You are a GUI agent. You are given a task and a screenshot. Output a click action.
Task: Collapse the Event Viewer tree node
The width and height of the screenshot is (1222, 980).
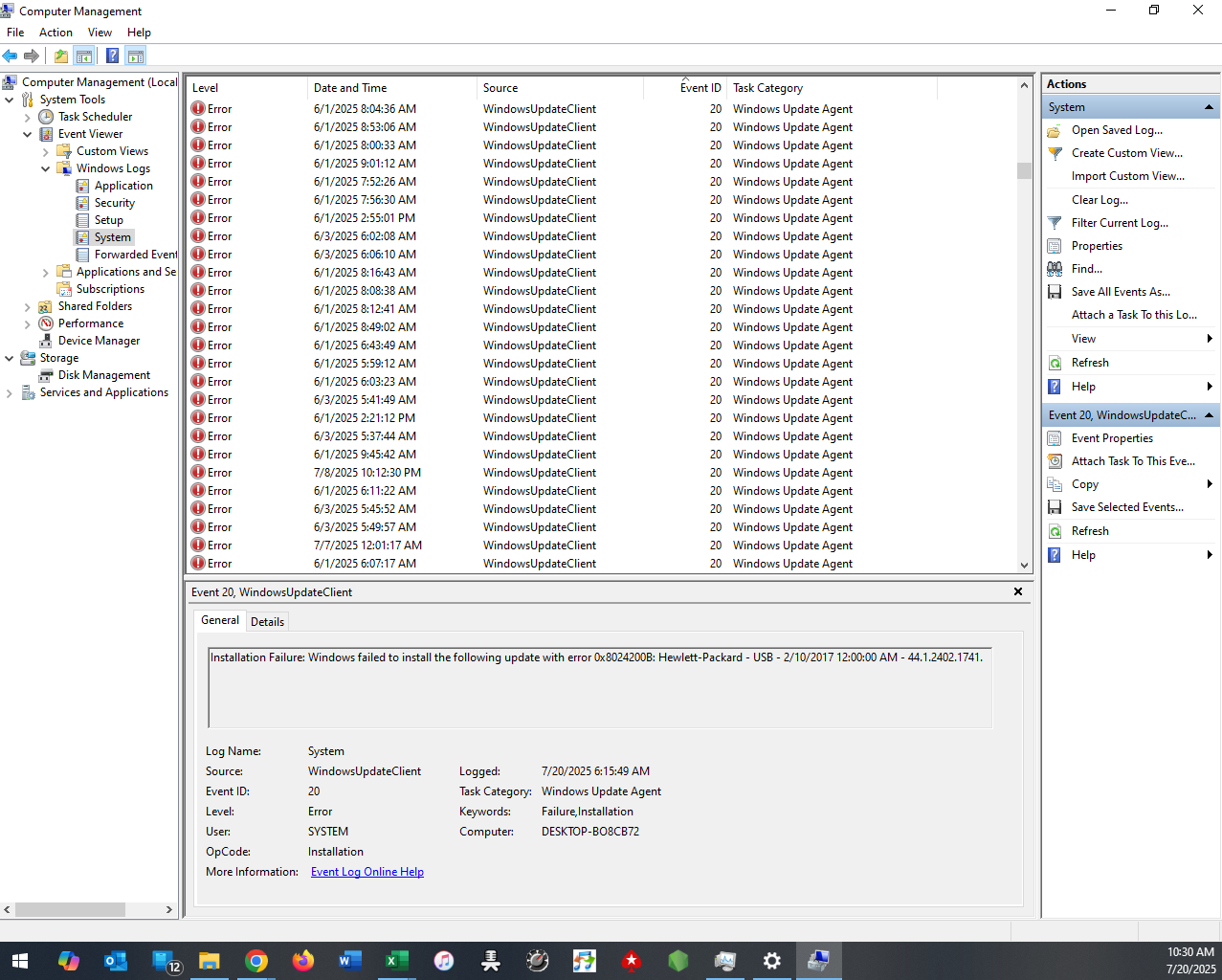click(28, 134)
